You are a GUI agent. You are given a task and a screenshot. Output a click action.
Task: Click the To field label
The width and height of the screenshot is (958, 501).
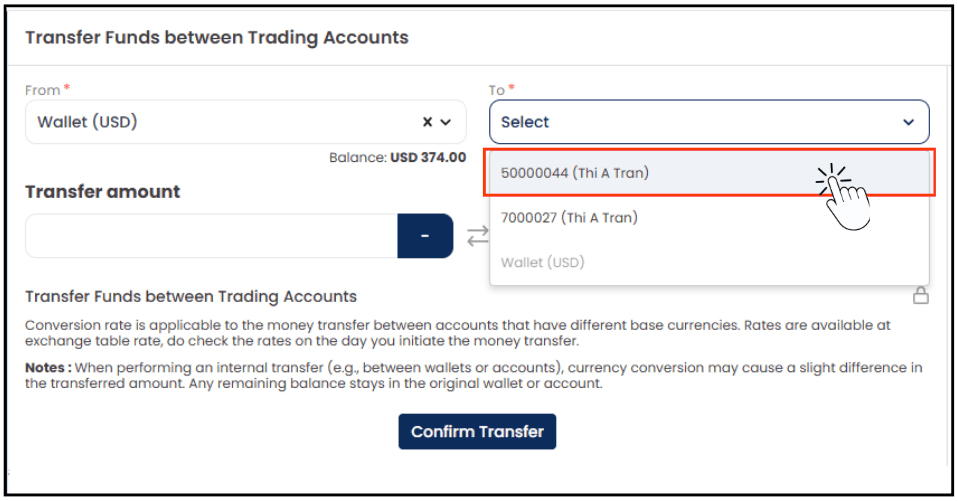point(497,90)
